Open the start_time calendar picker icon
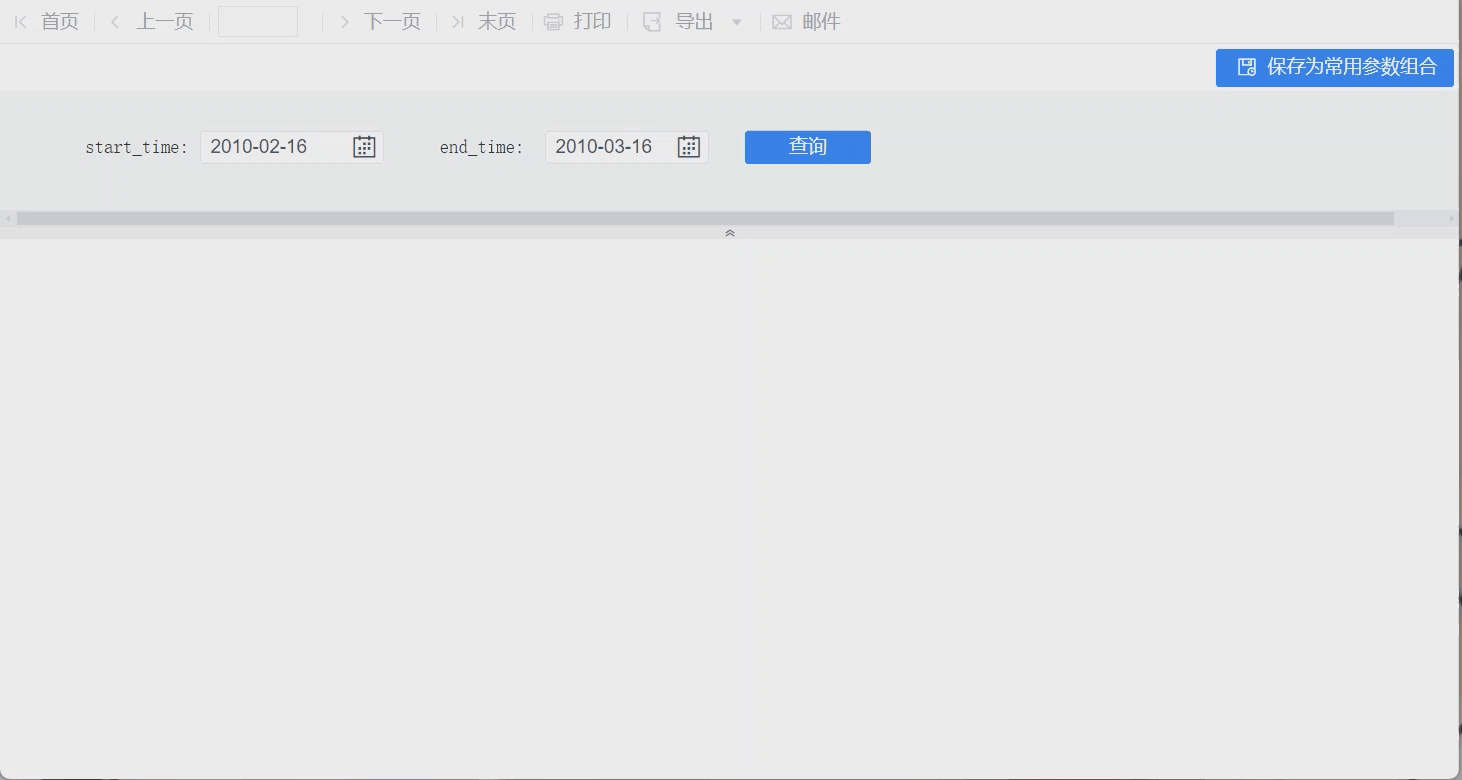The width and height of the screenshot is (1462, 780). pos(363,146)
